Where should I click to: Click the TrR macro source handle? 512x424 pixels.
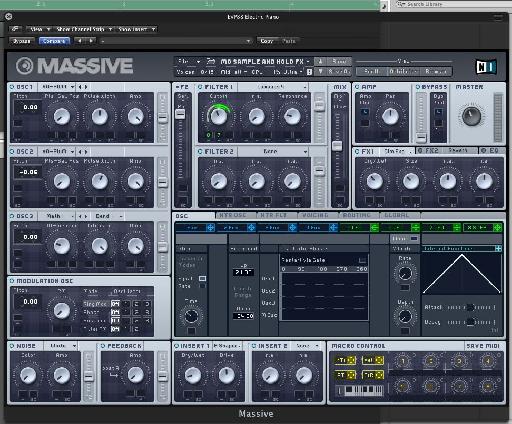(379, 375)
